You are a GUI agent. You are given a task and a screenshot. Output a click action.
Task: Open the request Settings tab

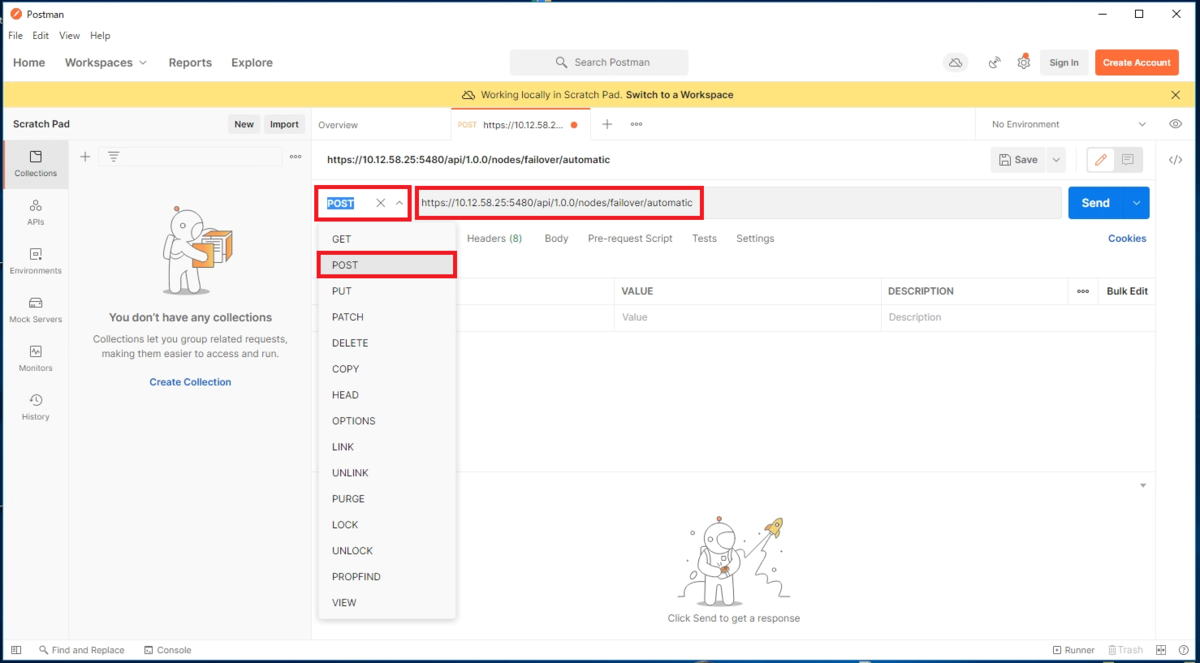coord(755,239)
